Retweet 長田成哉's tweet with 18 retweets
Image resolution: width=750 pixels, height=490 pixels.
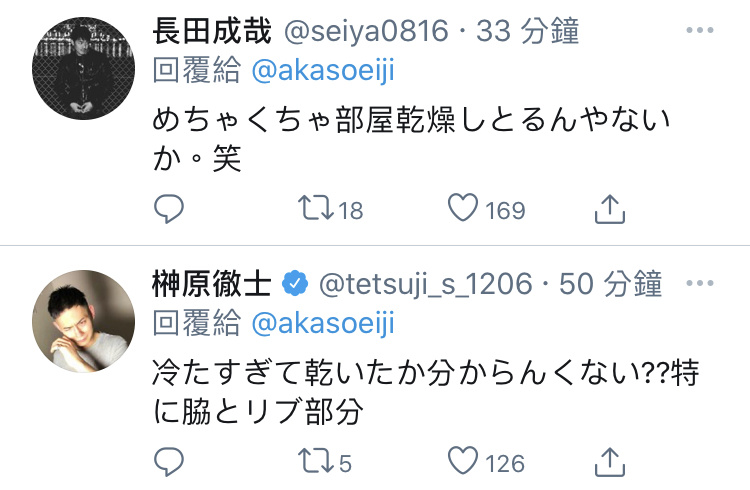click(x=316, y=208)
